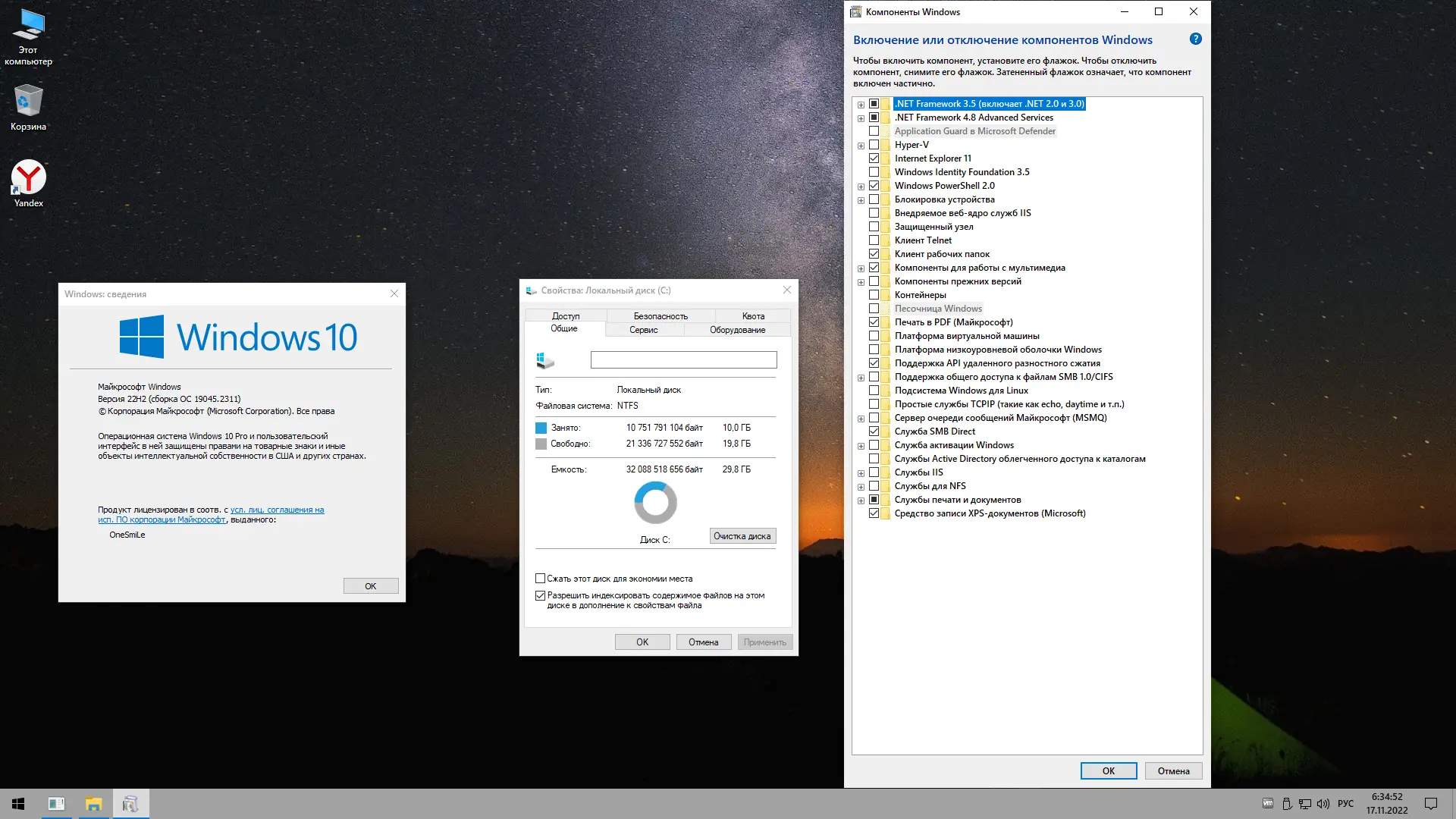Open the notification center icon
Viewport: 1456px width, 819px height.
click(x=1430, y=804)
